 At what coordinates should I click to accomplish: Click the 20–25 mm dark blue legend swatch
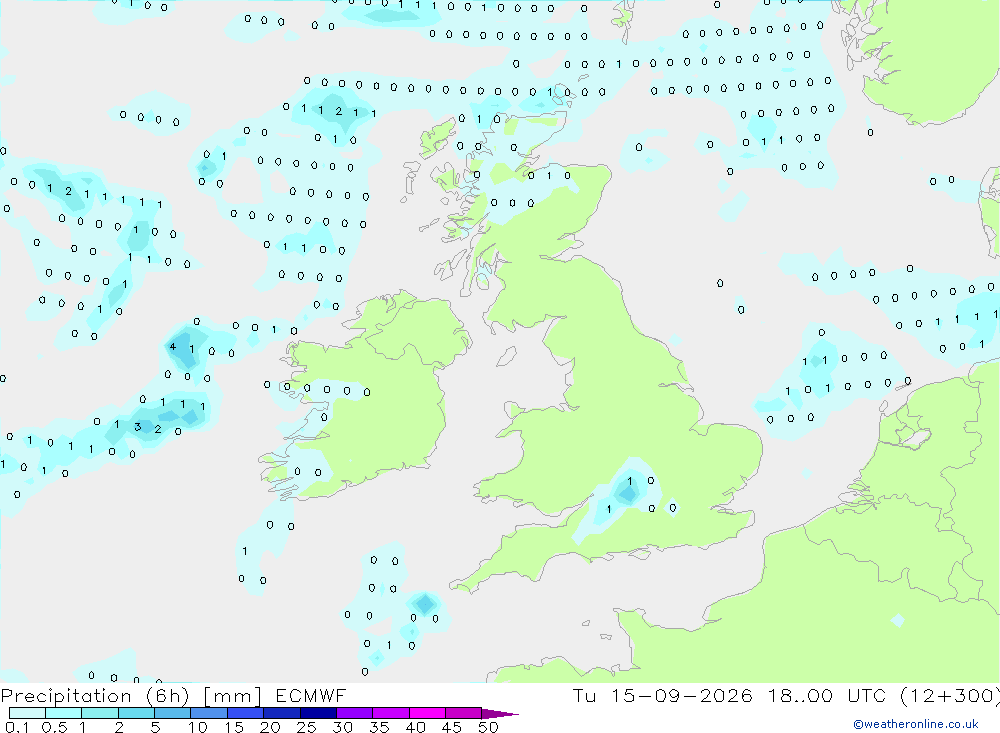coord(282,713)
